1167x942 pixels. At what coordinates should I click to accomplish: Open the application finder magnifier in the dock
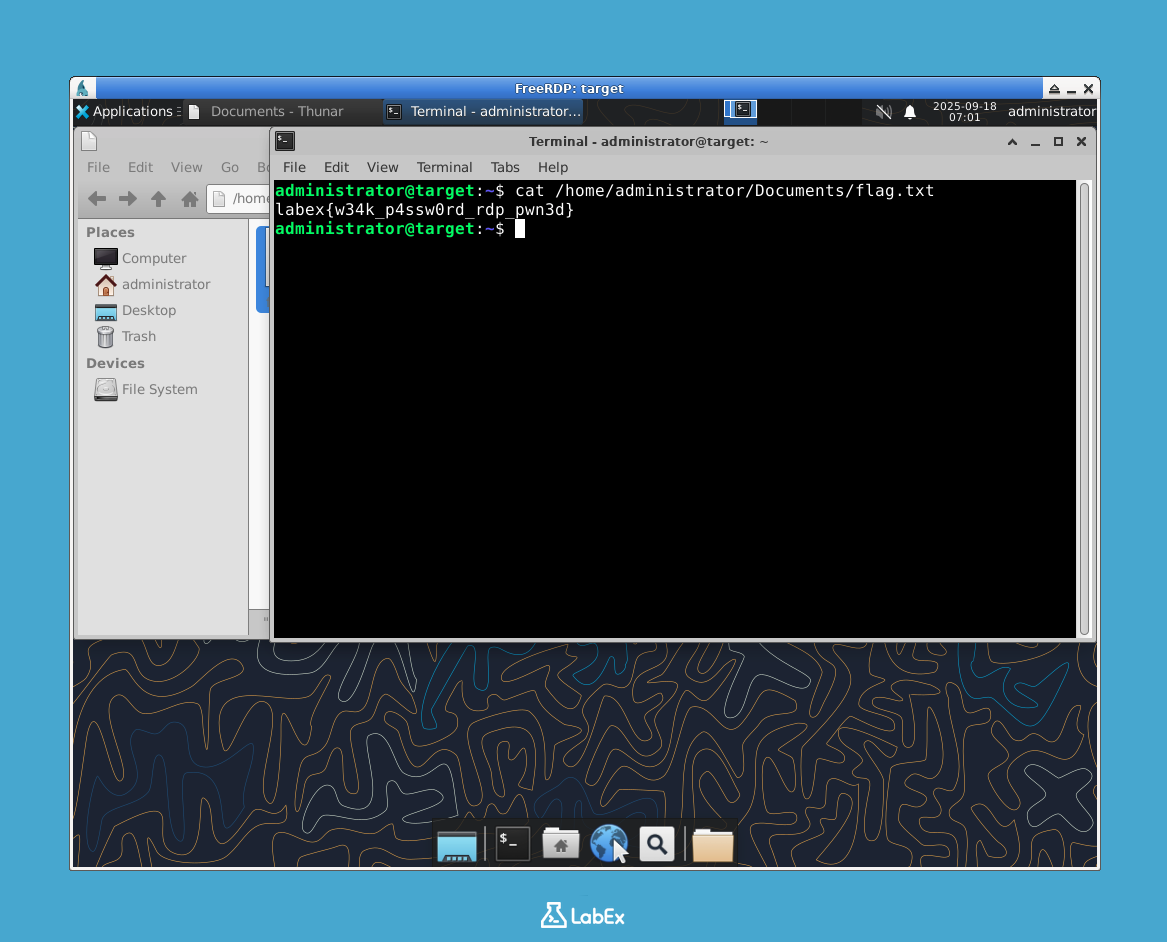click(x=656, y=843)
